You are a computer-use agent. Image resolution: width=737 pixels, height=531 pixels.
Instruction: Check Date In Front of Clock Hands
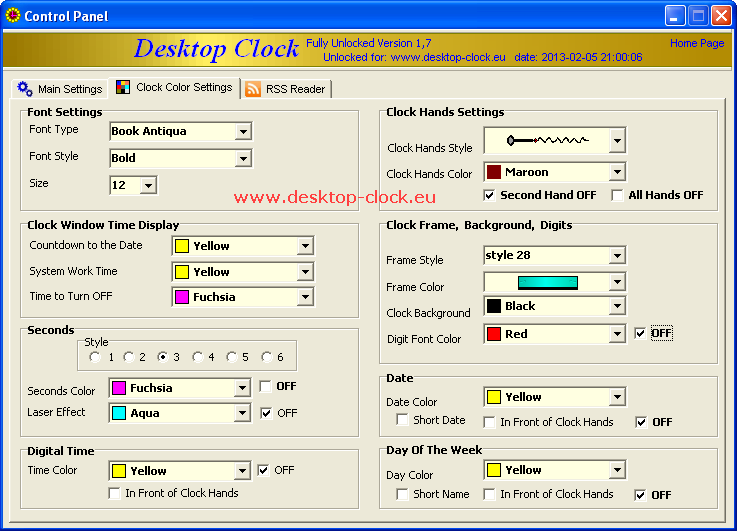pos(489,422)
